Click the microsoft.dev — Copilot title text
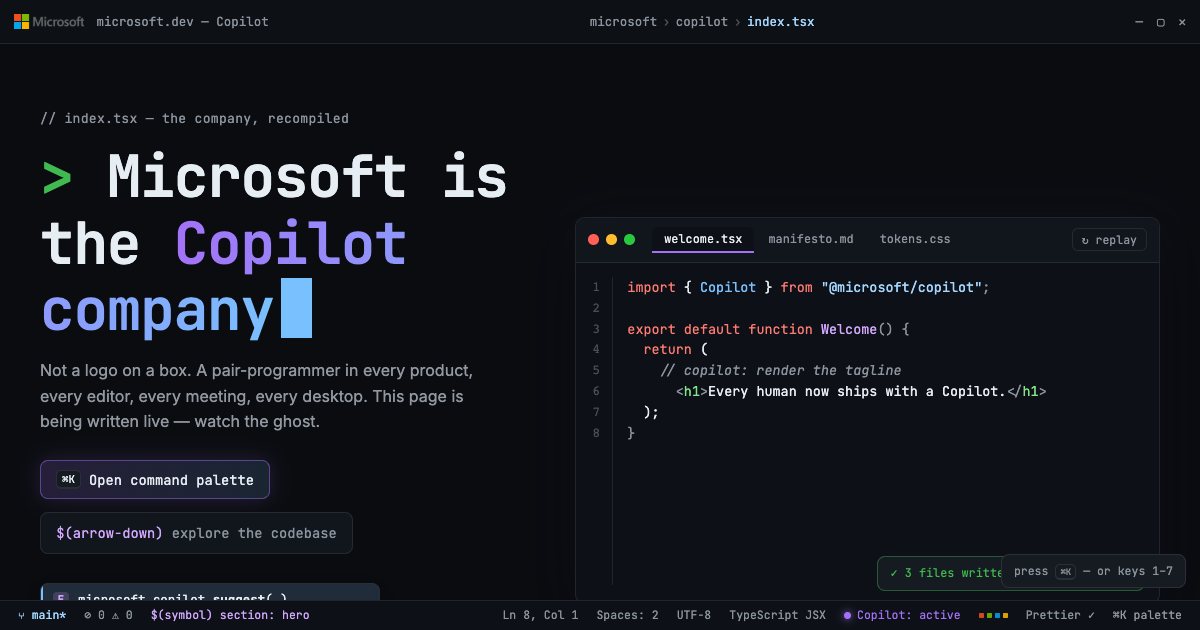The image size is (1200, 630). click(182, 22)
